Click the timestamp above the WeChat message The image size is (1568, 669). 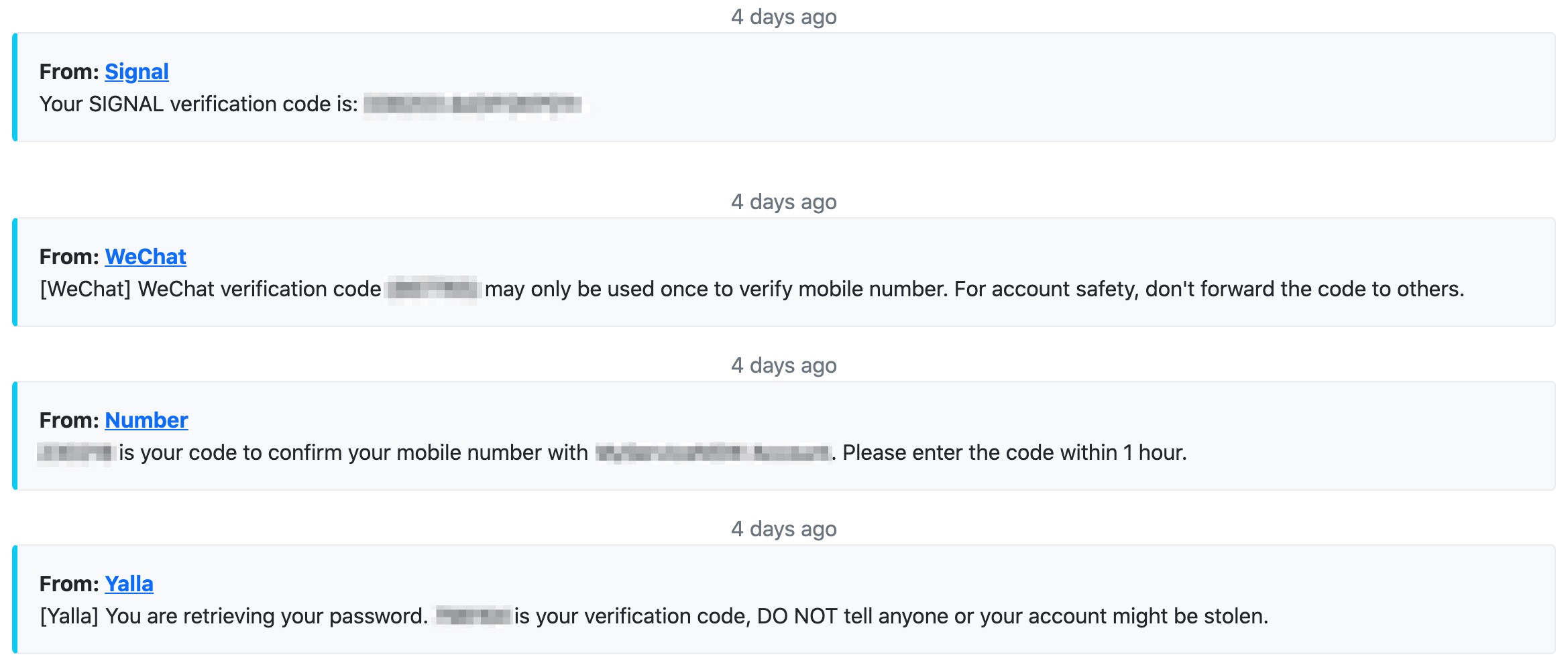pyautogui.click(x=783, y=202)
